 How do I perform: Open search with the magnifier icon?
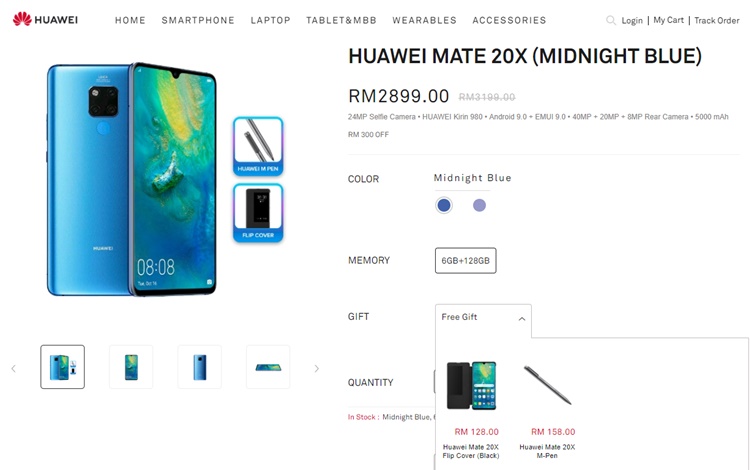(610, 21)
